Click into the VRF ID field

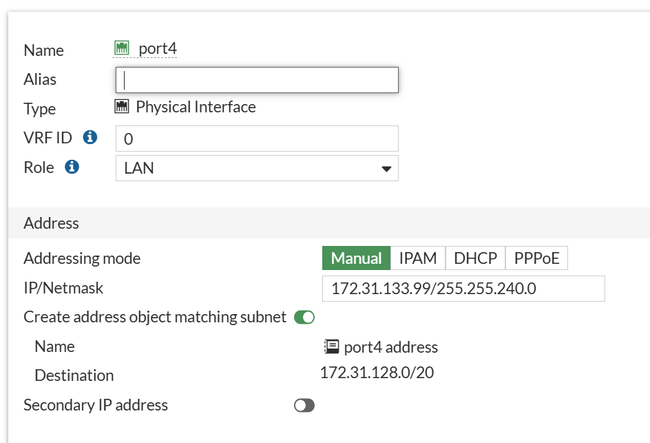[x=257, y=138]
